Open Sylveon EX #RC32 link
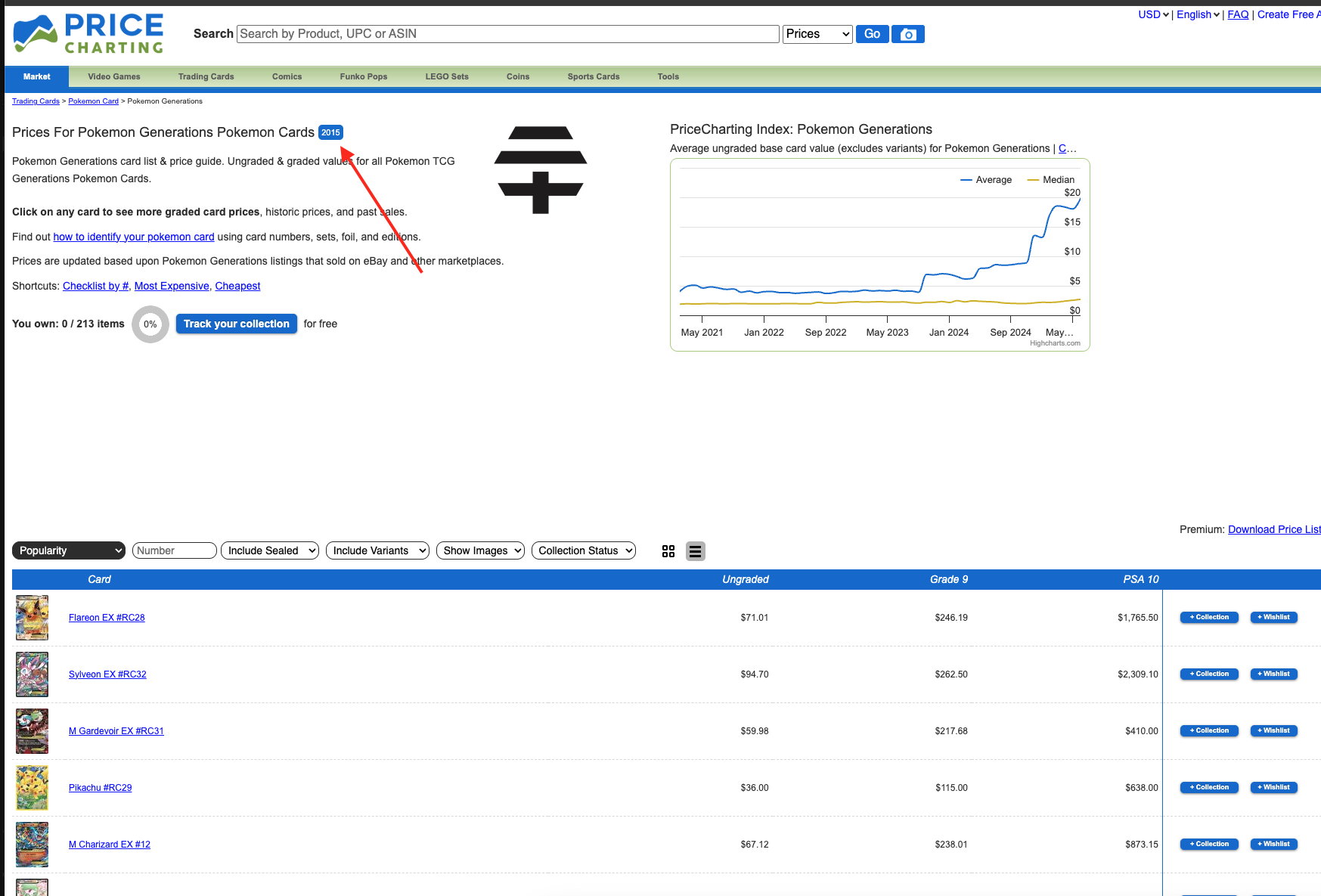This screenshot has height=896, width=1321. (x=107, y=674)
